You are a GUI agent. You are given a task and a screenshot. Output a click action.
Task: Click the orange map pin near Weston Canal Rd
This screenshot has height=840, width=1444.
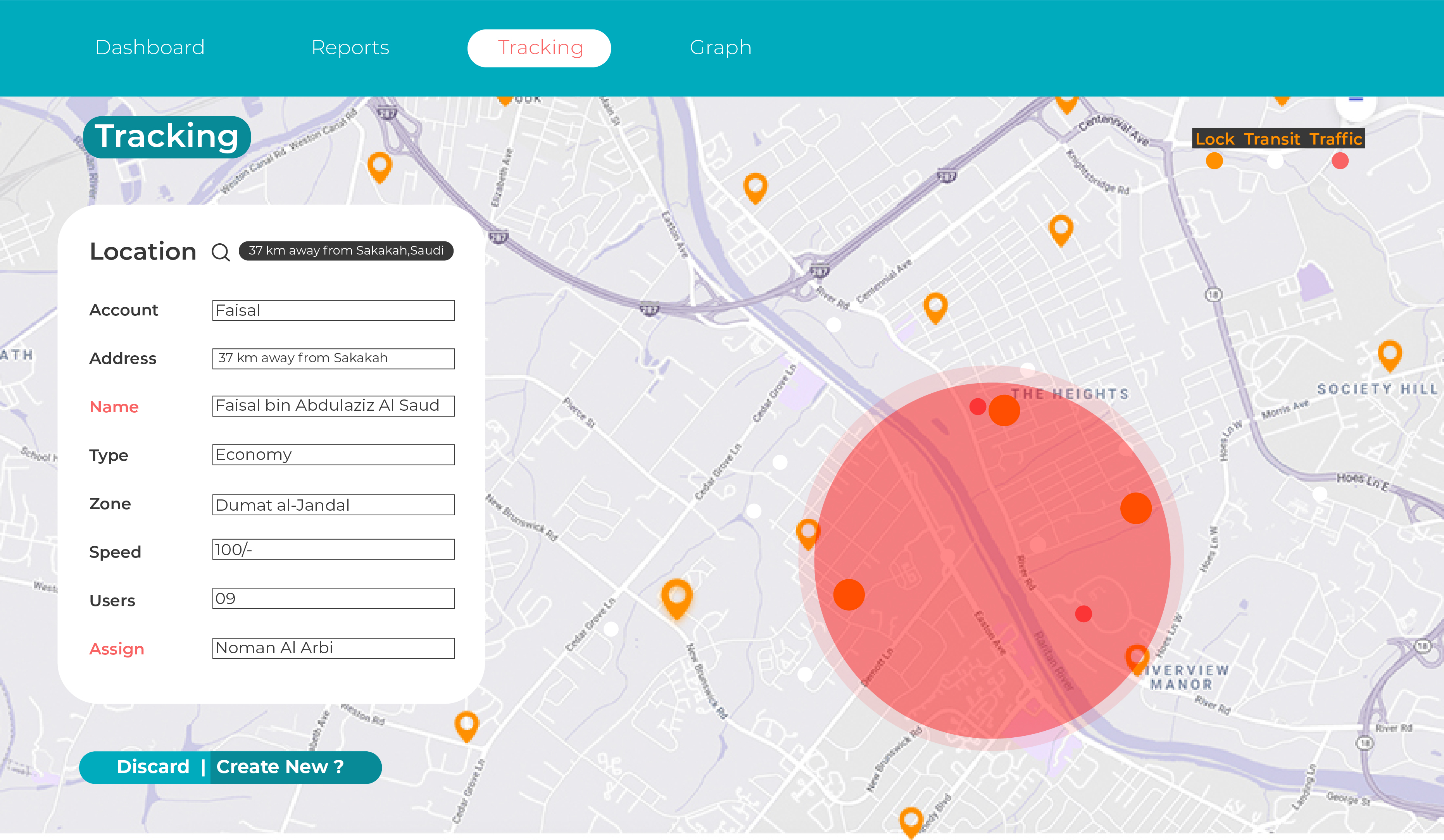(x=380, y=167)
